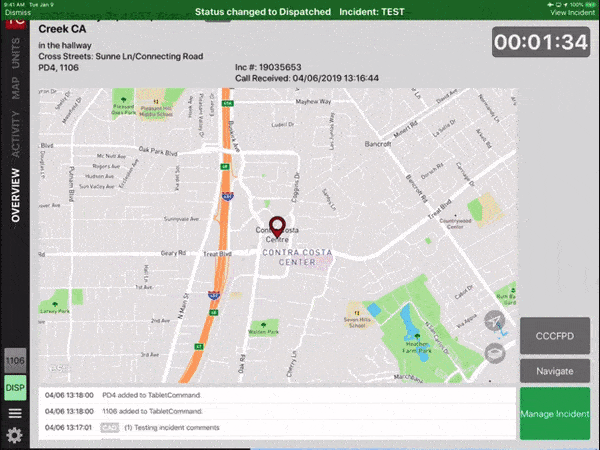Tap the 00:01:34 elapsed timer
The image size is (600, 450).
coord(540,43)
